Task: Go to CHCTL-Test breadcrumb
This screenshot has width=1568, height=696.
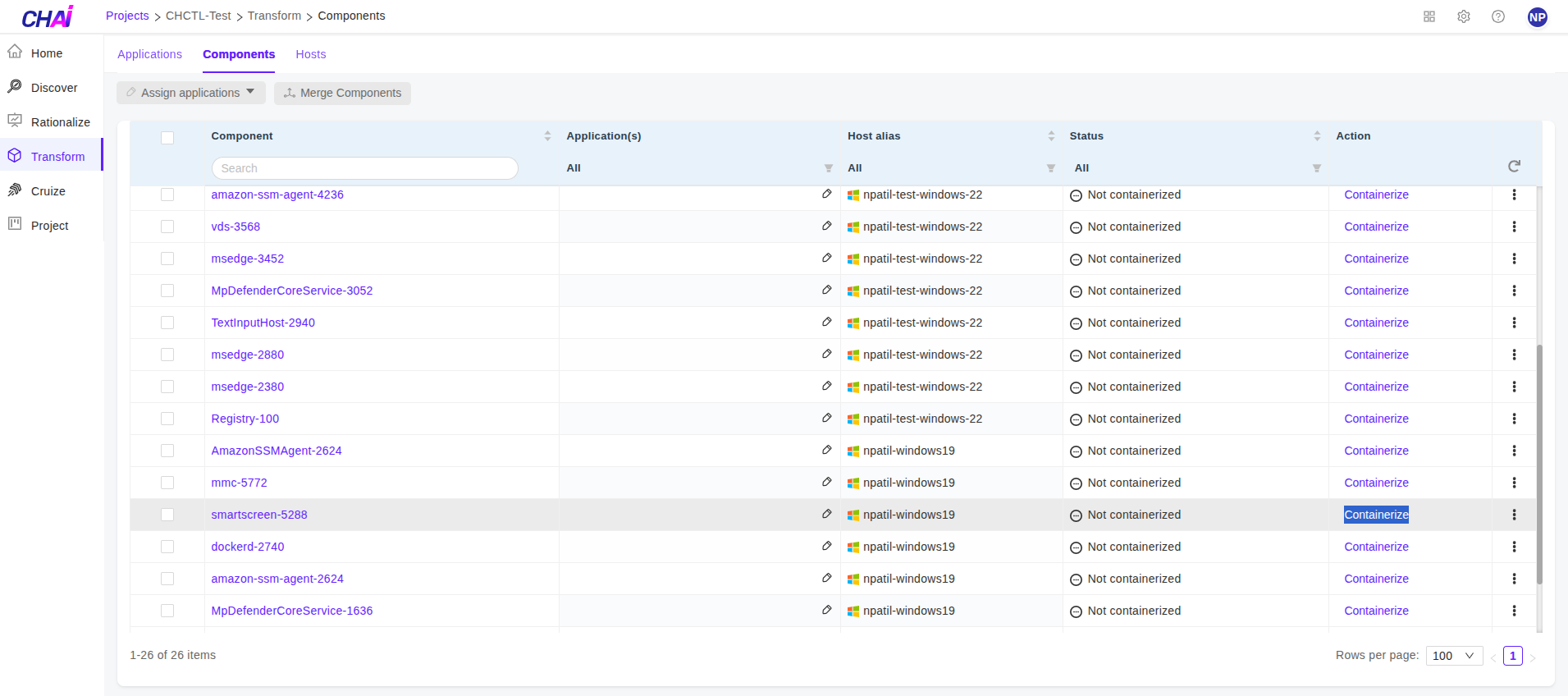Action: tap(199, 16)
